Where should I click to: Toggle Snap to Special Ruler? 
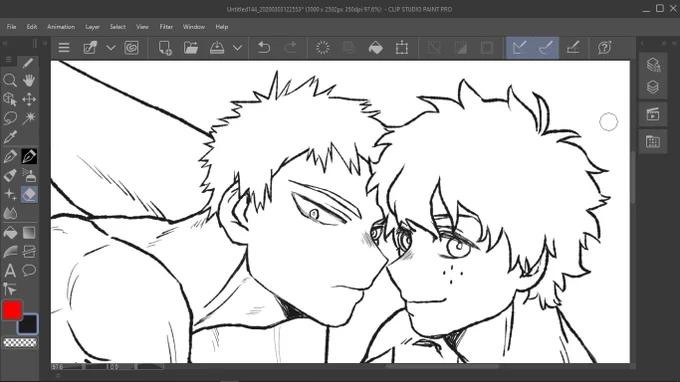[546, 48]
